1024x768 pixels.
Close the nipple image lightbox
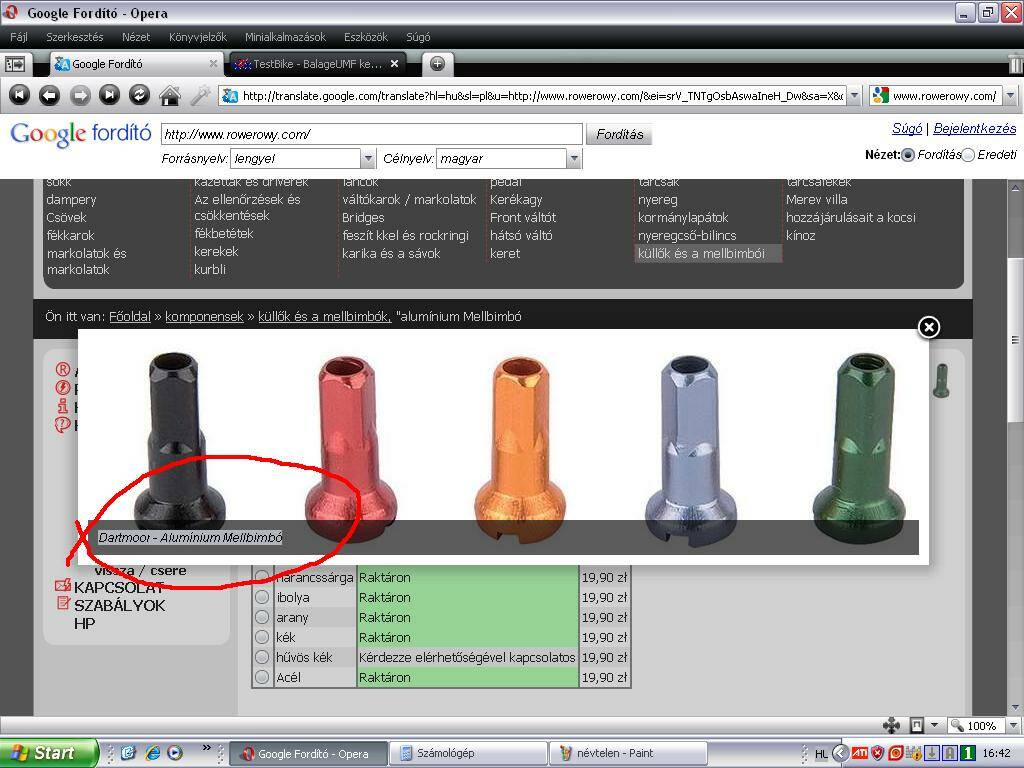pyautogui.click(x=929, y=327)
